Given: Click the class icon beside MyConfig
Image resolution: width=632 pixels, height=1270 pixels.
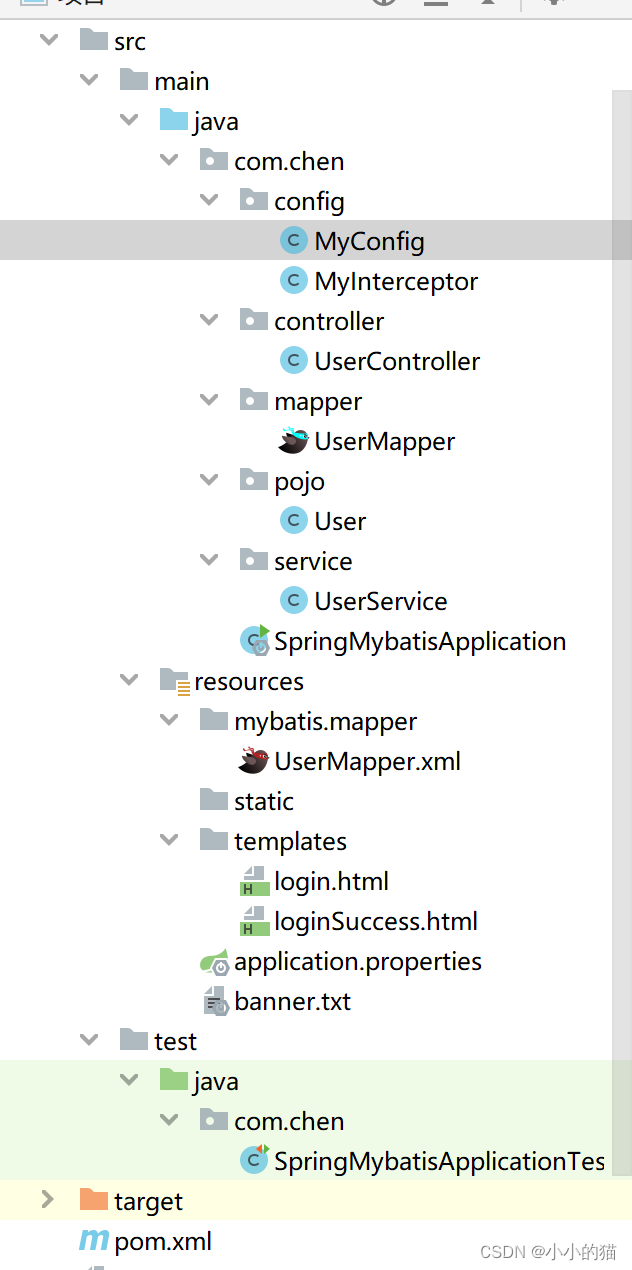Looking at the screenshot, I should pyautogui.click(x=294, y=240).
